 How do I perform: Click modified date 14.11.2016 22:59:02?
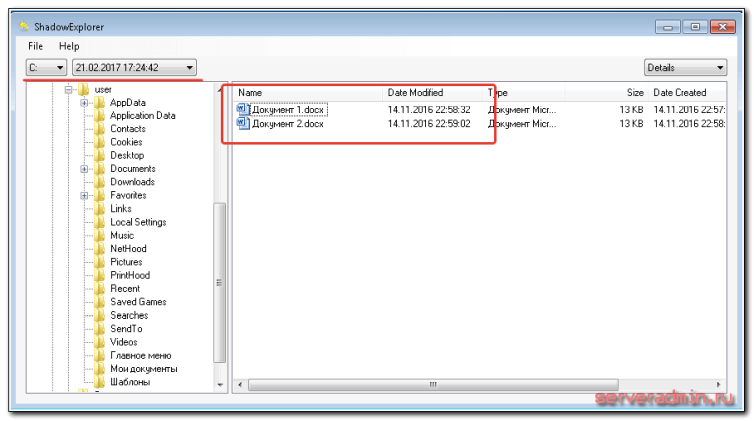point(429,124)
